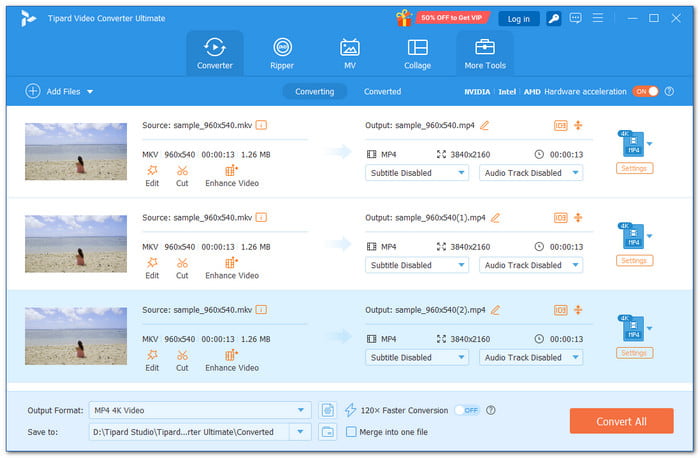Edit ID3 metadata for sample_960x540.mp4
The image size is (700, 458).
pyautogui.click(x=561, y=125)
